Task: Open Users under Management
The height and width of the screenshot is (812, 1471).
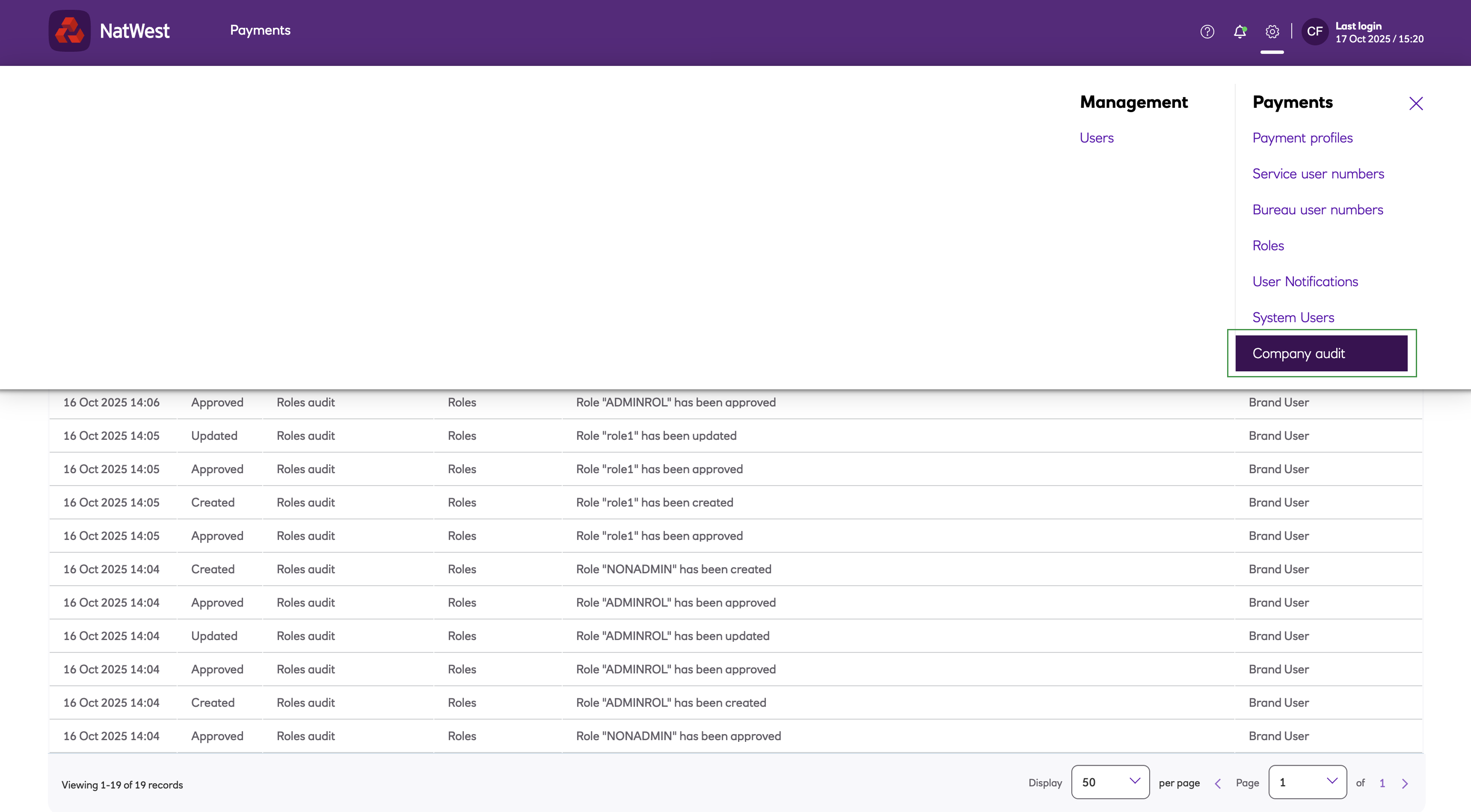Action: pyautogui.click(x=1096, y=138)
